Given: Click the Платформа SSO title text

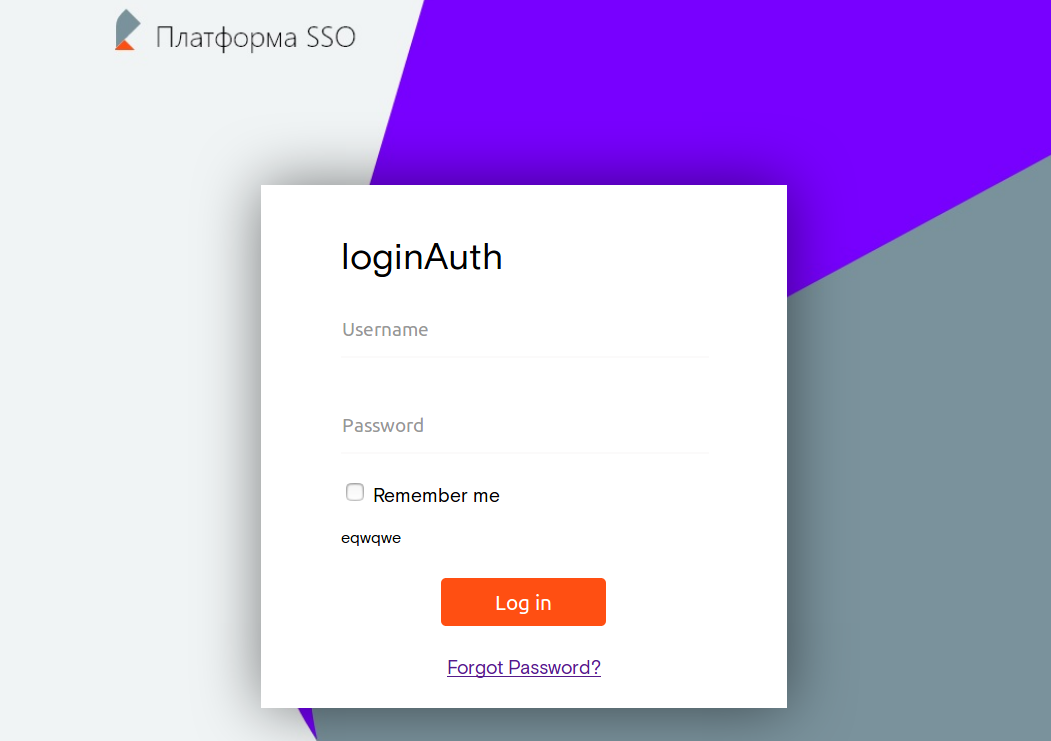Looking at the screenshot, I should (x=255, y=38).
